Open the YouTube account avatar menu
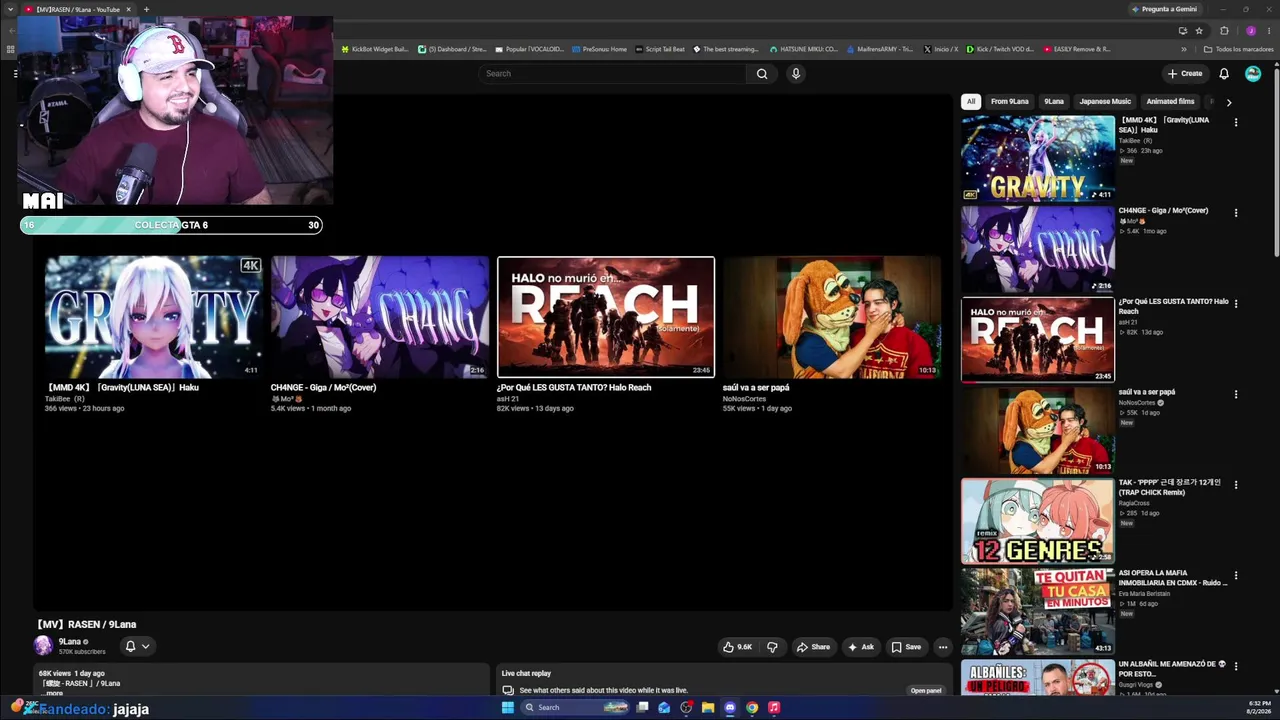The image size is (1280, 720). pos(1253,74)
